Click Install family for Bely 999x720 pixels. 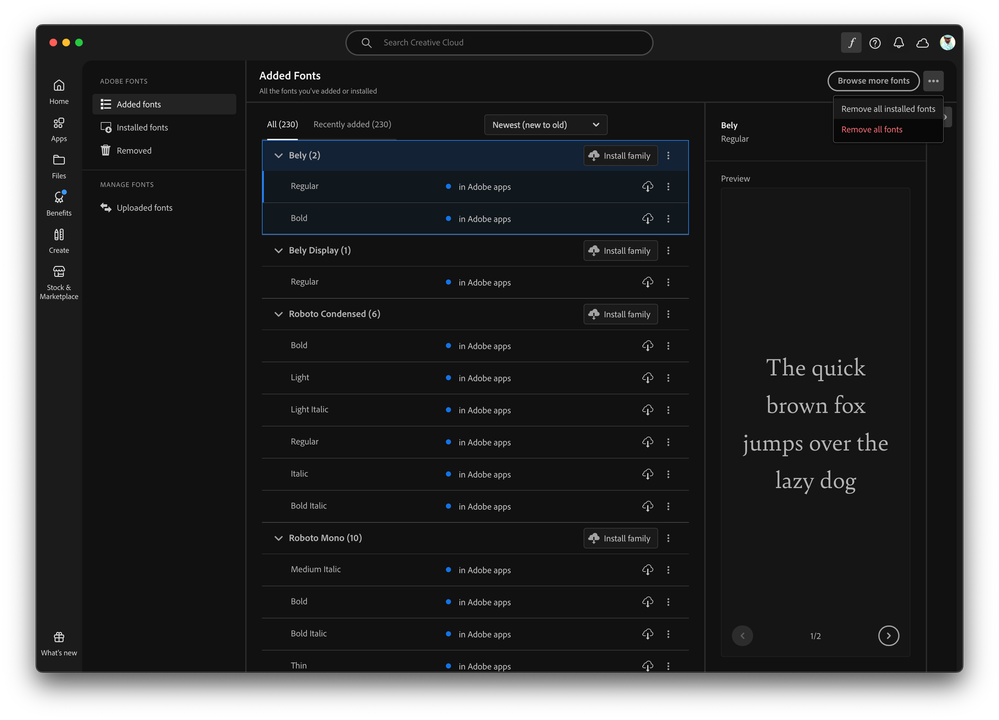(621, 155)
